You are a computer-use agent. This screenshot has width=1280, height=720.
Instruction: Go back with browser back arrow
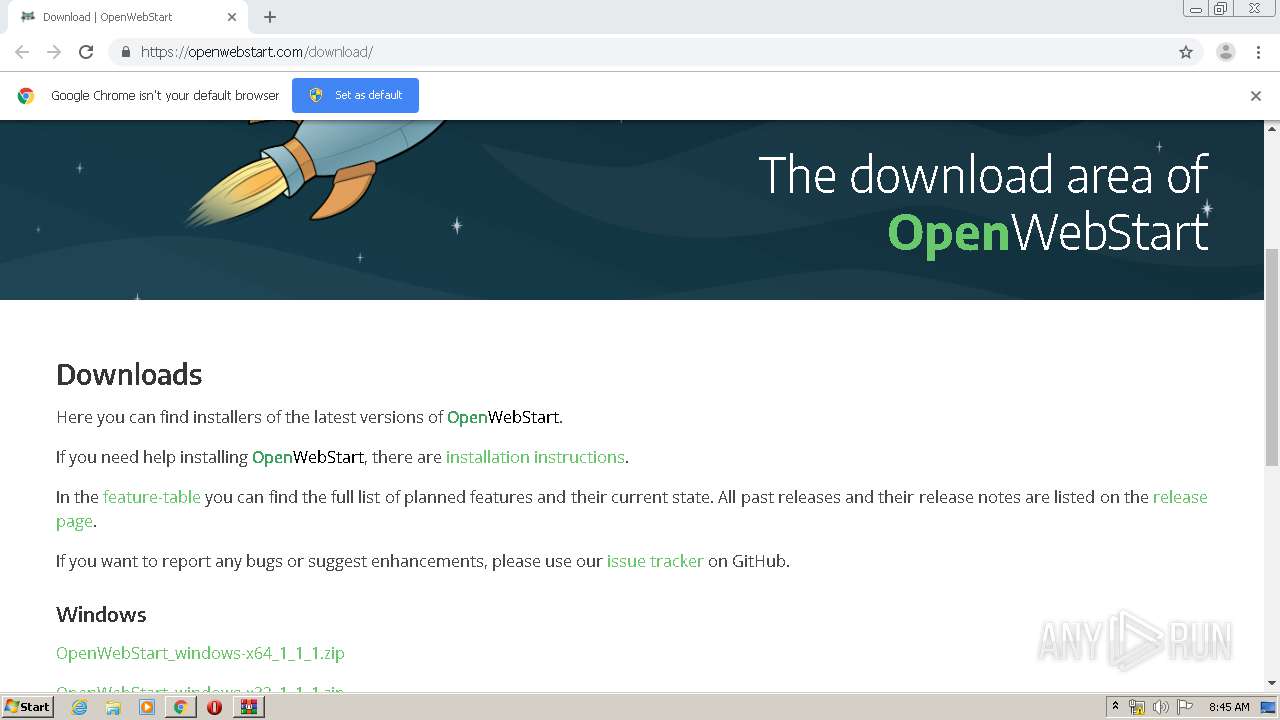coord(22,52)
